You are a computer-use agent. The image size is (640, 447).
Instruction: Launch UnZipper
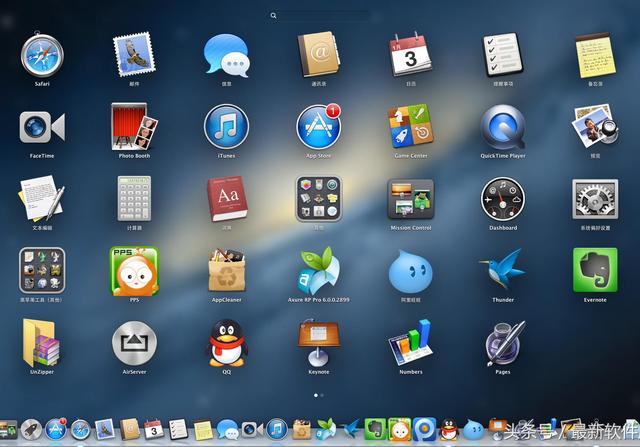click(x=41, y=343)
